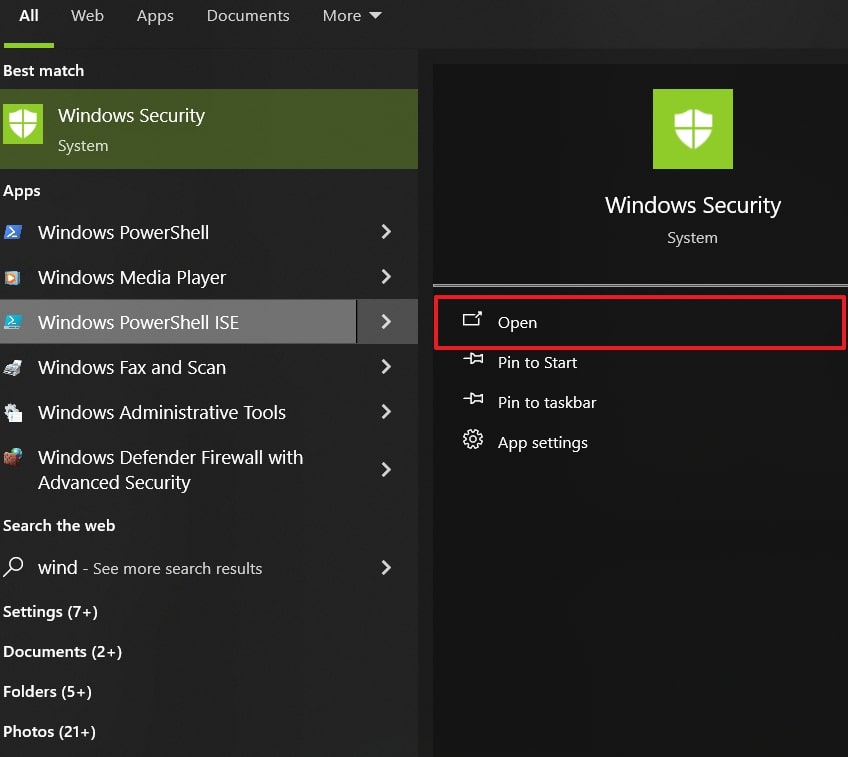Switch to the Web tab
848x757 pixels.
coord(87,15)
